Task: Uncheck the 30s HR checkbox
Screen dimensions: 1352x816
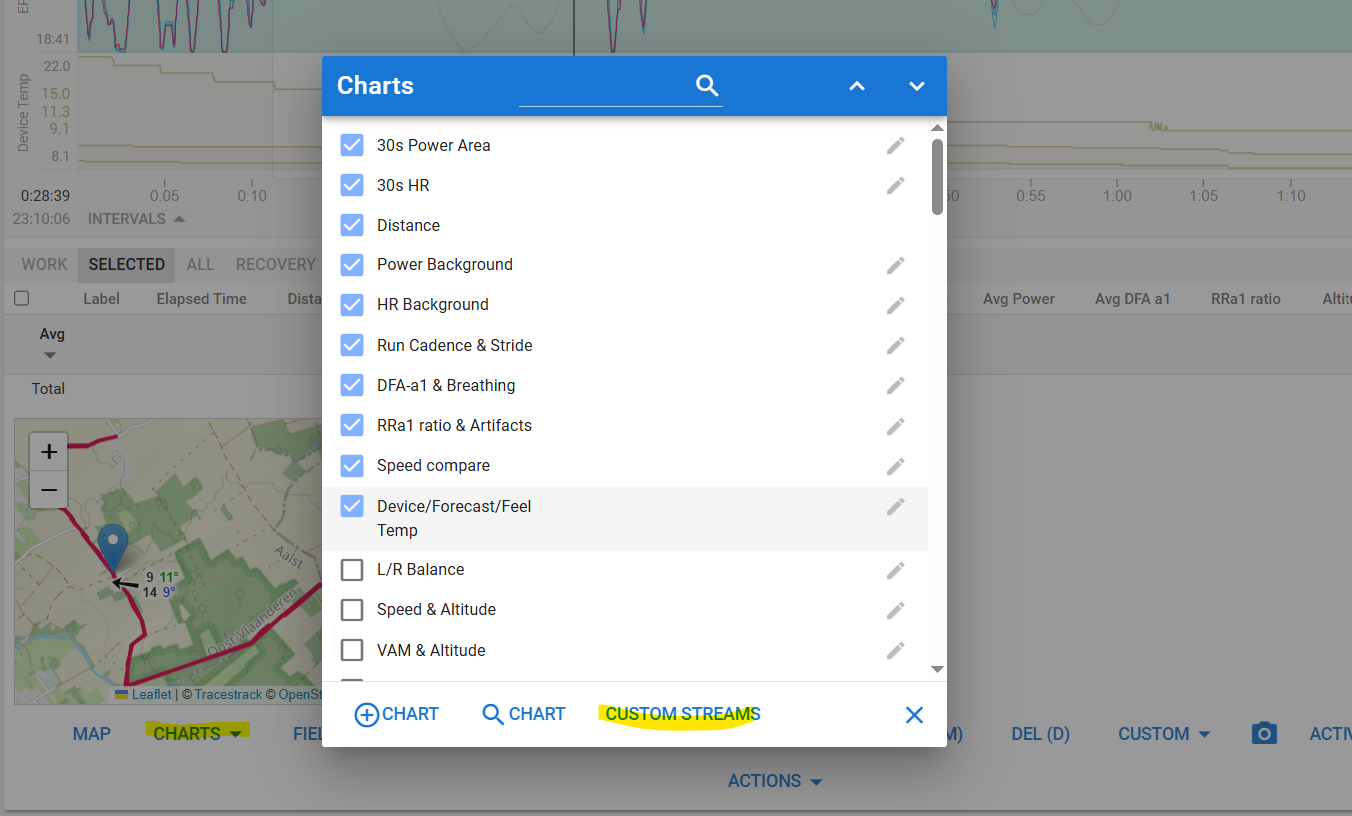Action: 352,185
